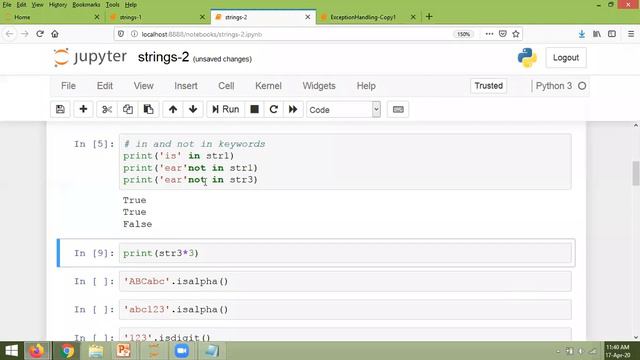Insert cell below with plus icon

83,109
